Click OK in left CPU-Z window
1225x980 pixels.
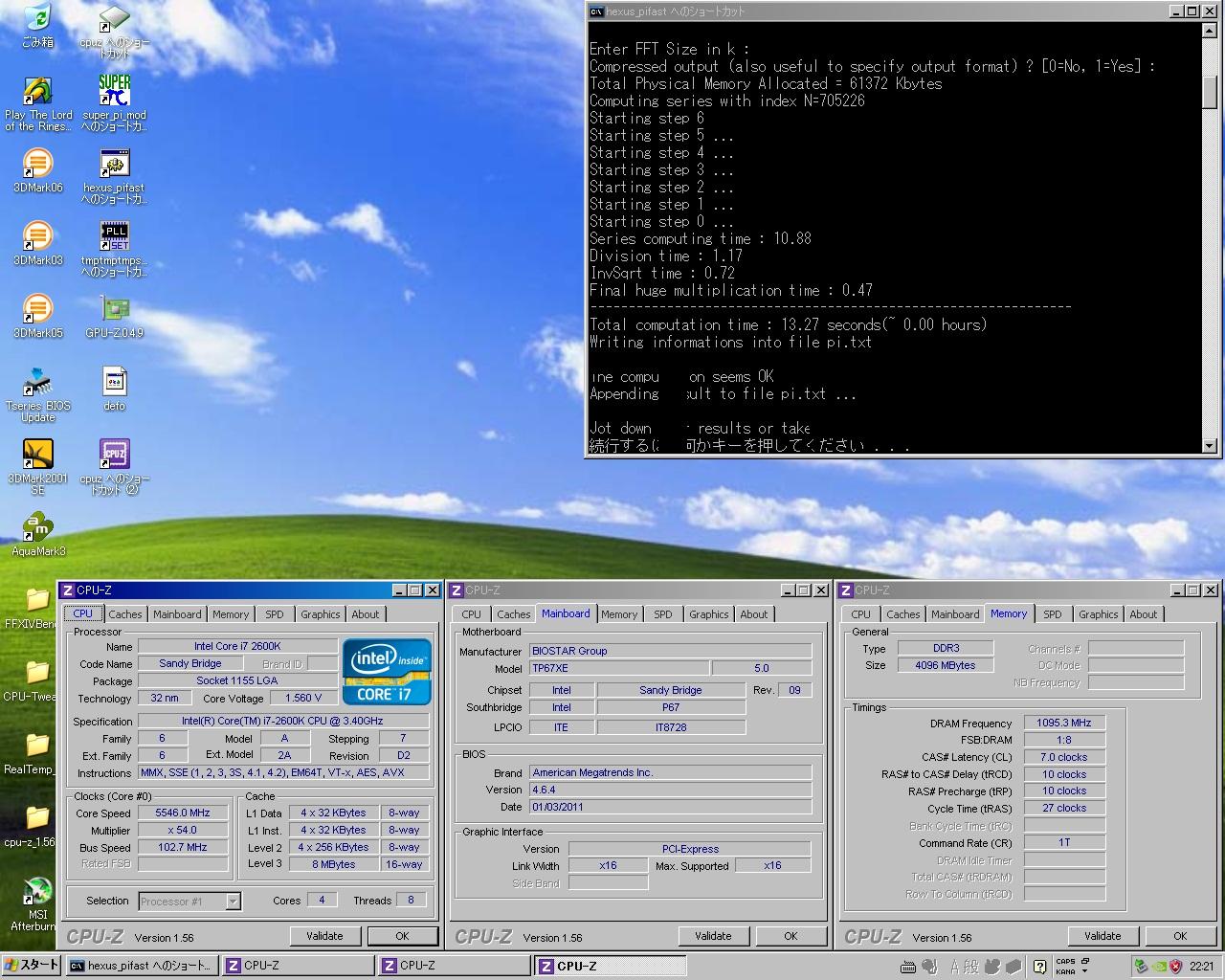coord(402,936)
